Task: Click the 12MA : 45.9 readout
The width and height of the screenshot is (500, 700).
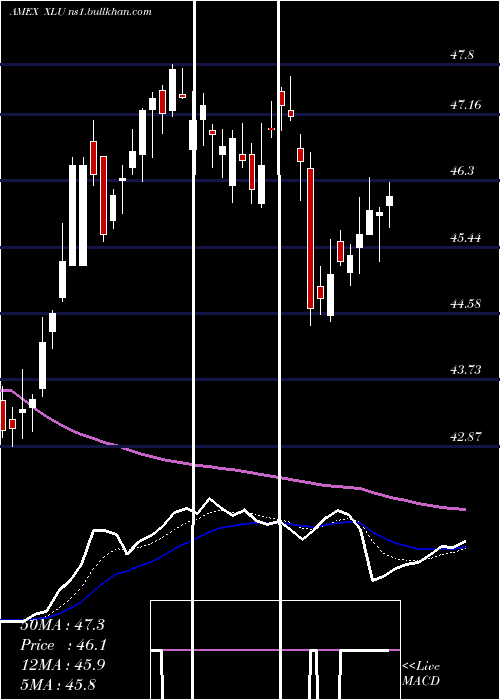Action: pos(63,665)
